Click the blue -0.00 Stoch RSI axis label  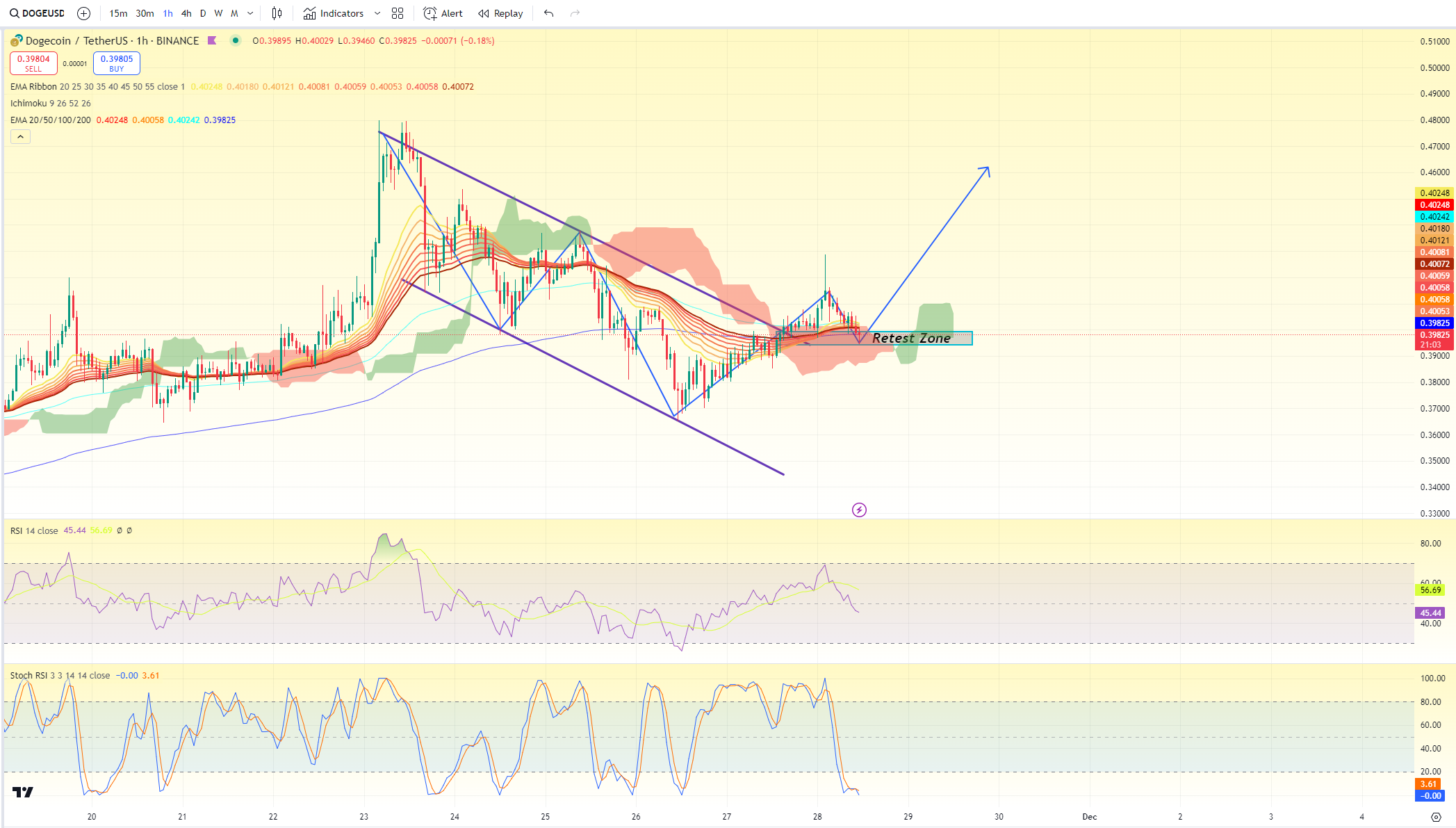pyautogui.click(x=1430, y=796)
